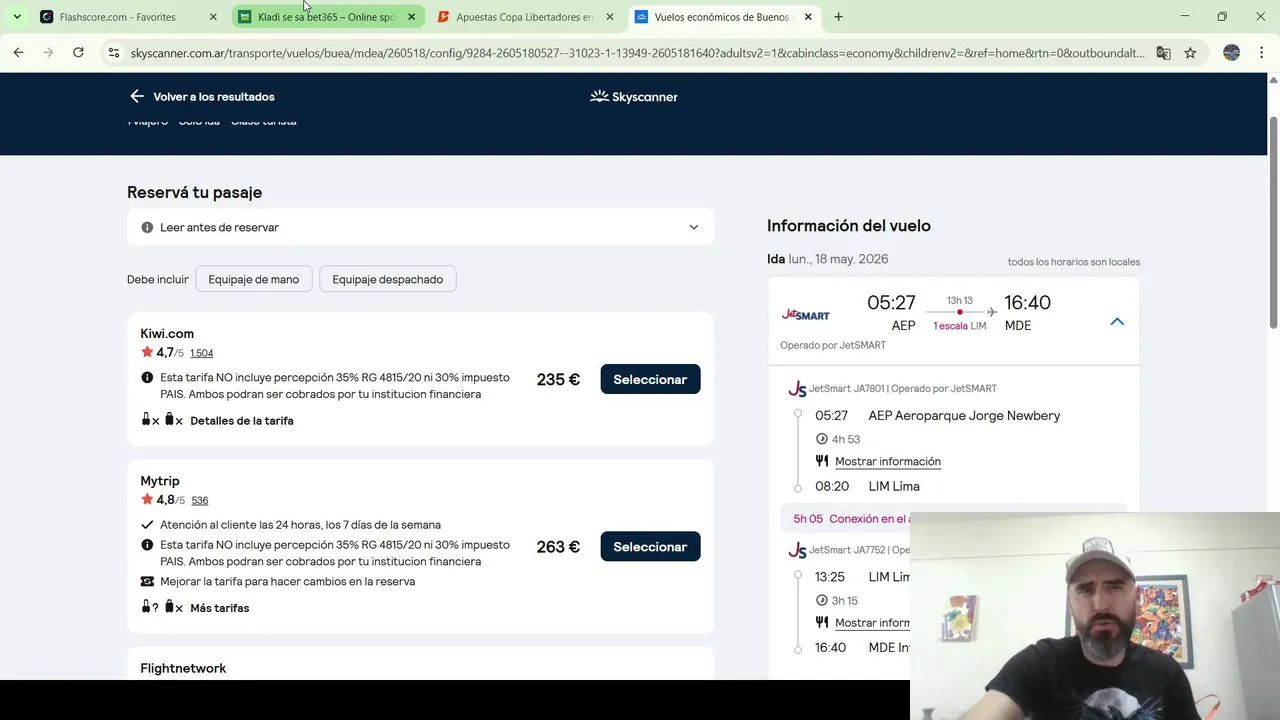Open Mytrip Más tarifas link
The width and height of the screenshot is (1280, 720).
click(220, 608)
